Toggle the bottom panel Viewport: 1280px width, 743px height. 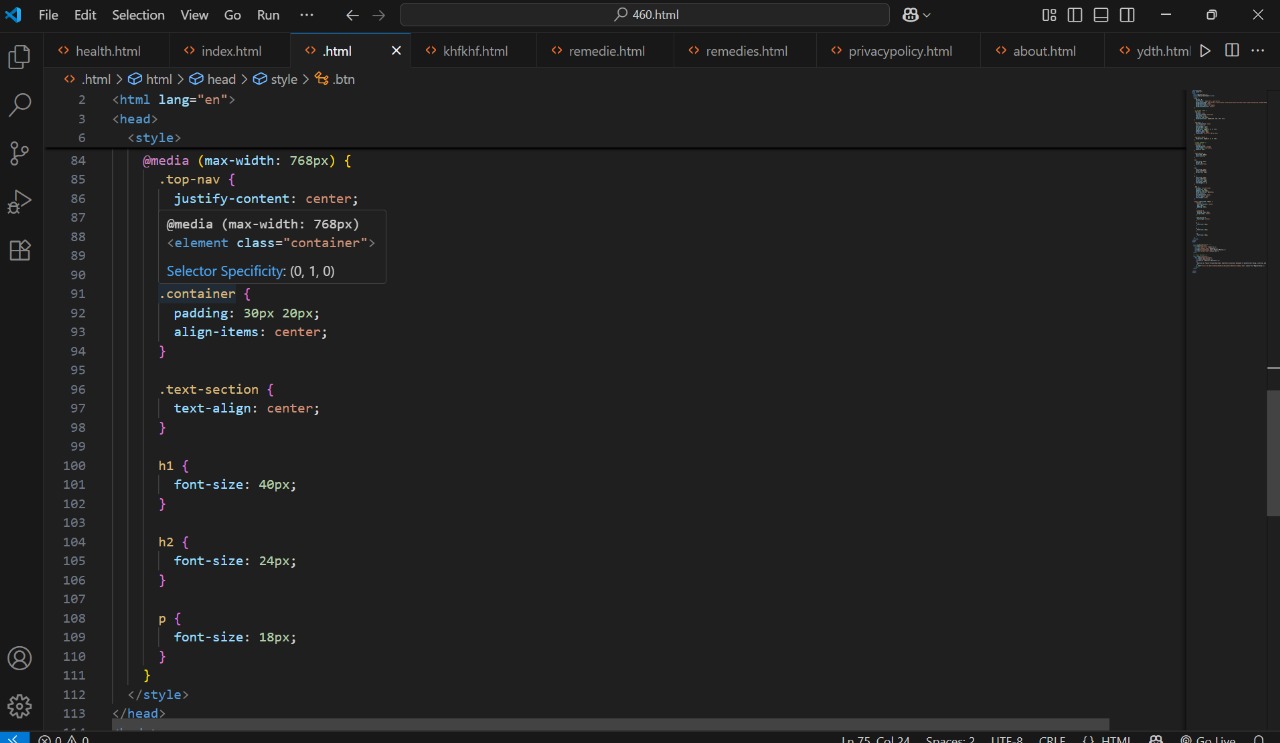point(1101,15)
